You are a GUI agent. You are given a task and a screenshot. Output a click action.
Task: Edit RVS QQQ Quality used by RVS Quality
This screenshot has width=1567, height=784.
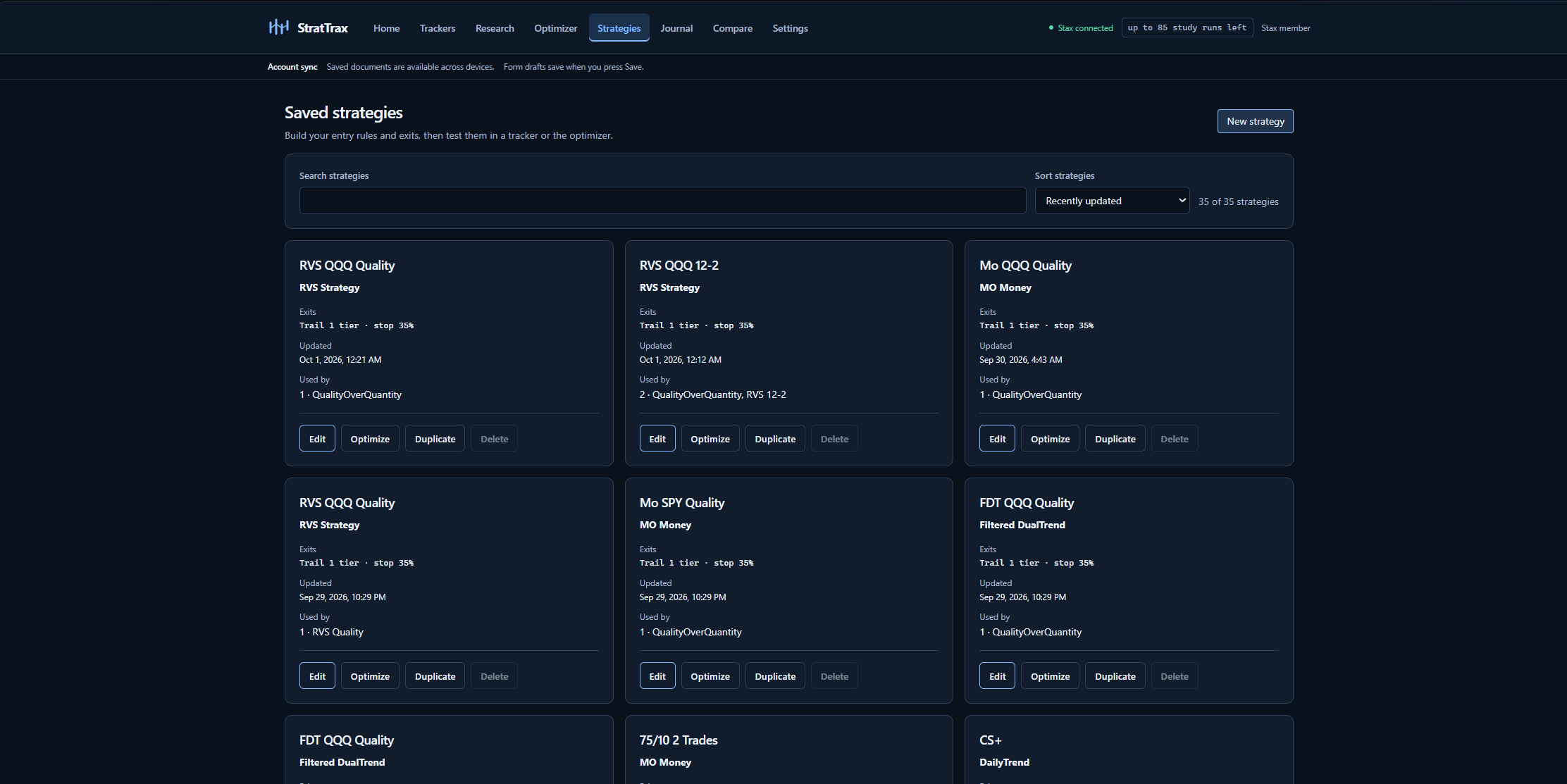(x=317, y=676)
